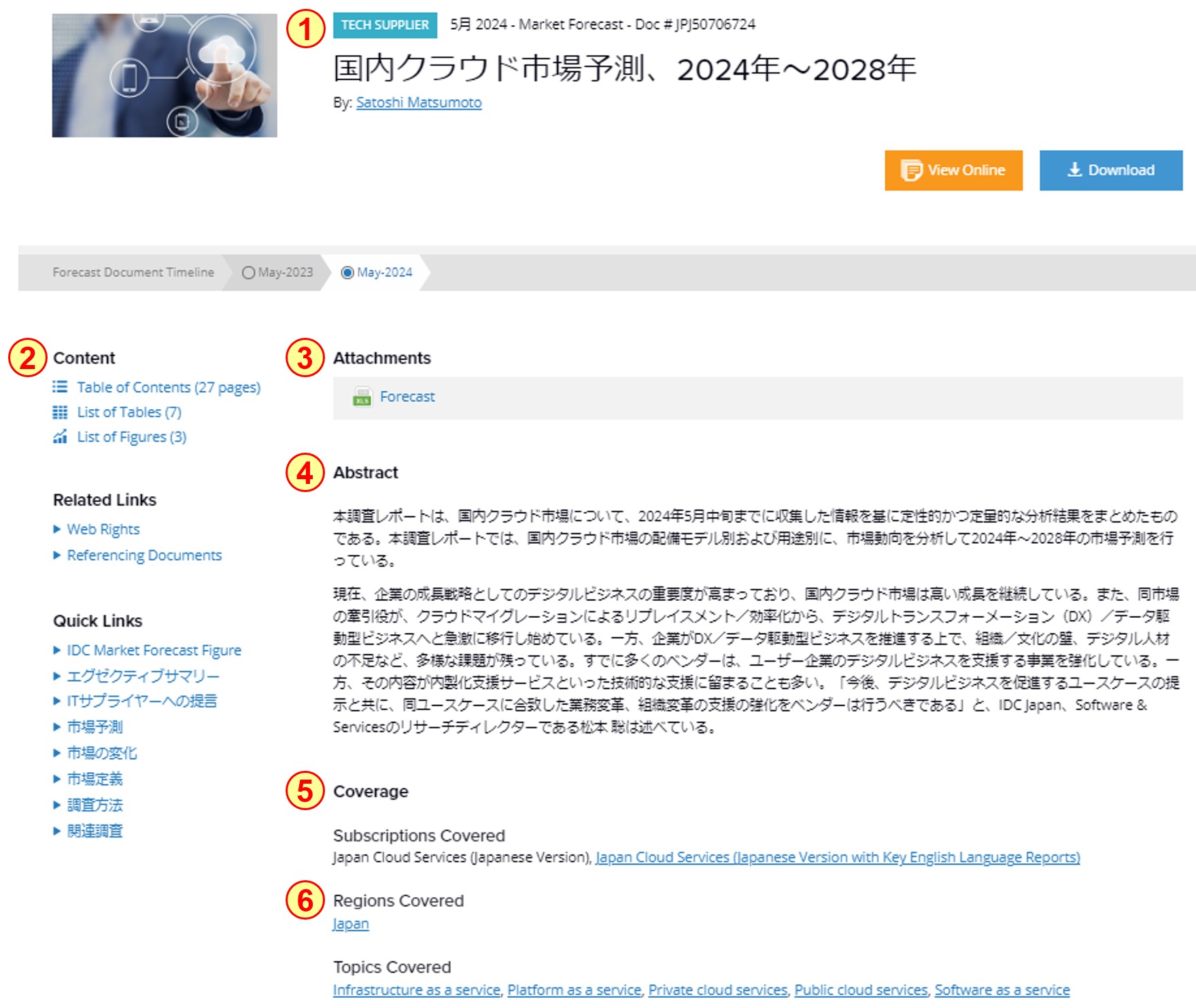Select the May-2024 timeline radio button
Viewport: 1196px width, 1008px height.
pyautogui.click(x=347, y=273)
